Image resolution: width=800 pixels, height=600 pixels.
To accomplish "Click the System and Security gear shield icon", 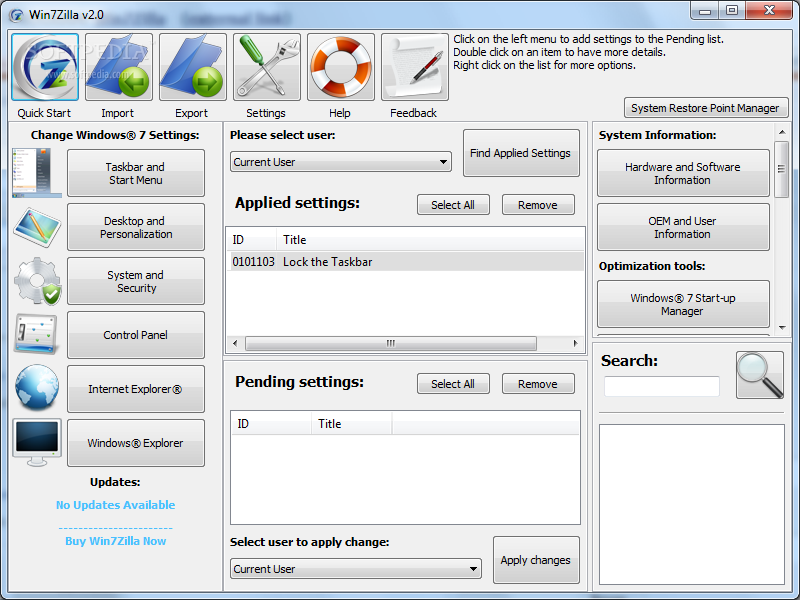I will pyautogui.click(x=37, y=281).
